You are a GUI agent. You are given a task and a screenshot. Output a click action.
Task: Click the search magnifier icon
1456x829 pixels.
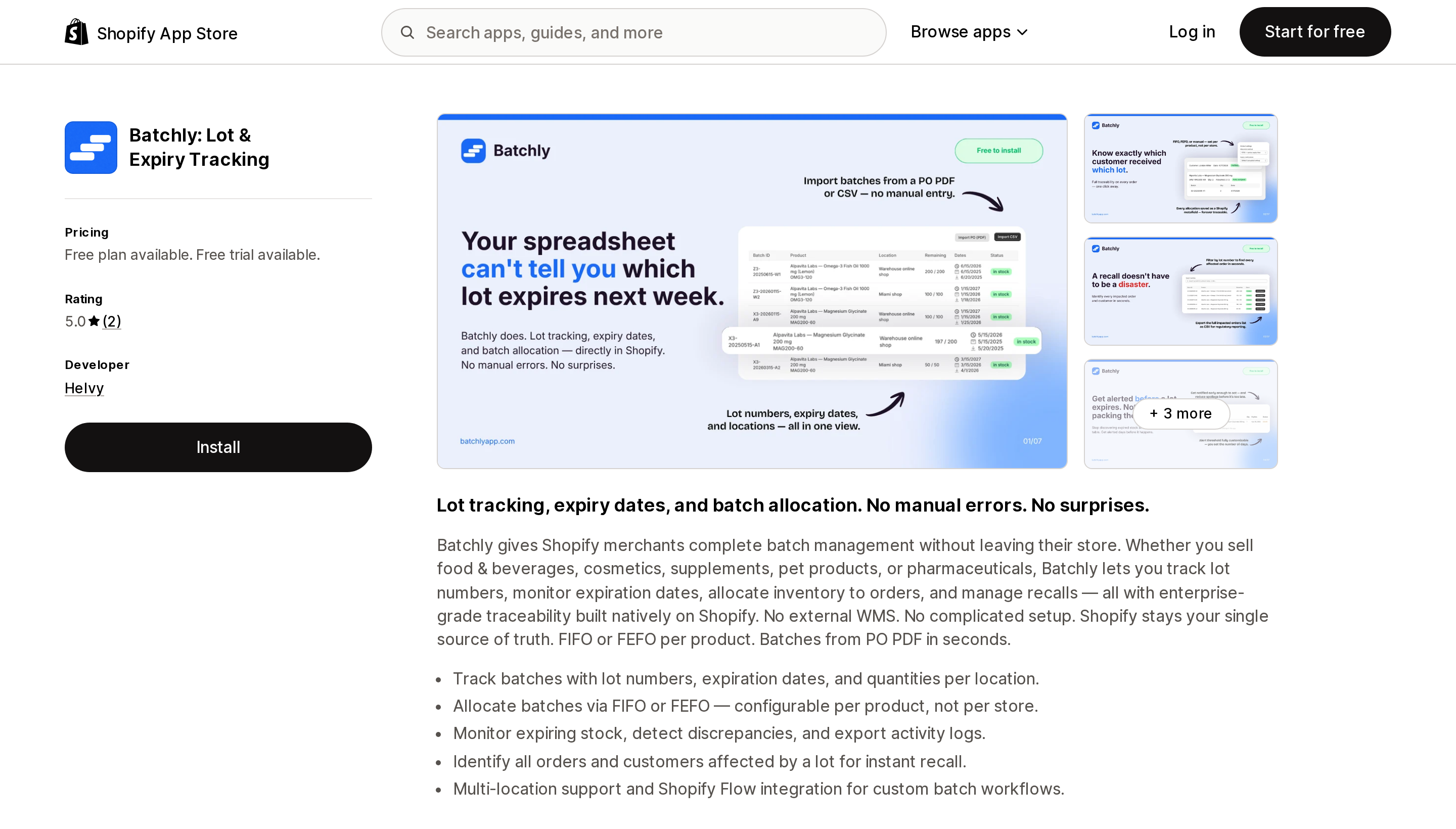tap(407, 32)
